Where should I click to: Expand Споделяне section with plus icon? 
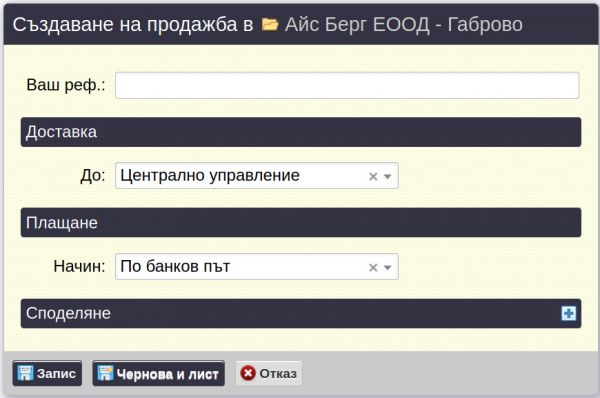click(x=569, y=313)
